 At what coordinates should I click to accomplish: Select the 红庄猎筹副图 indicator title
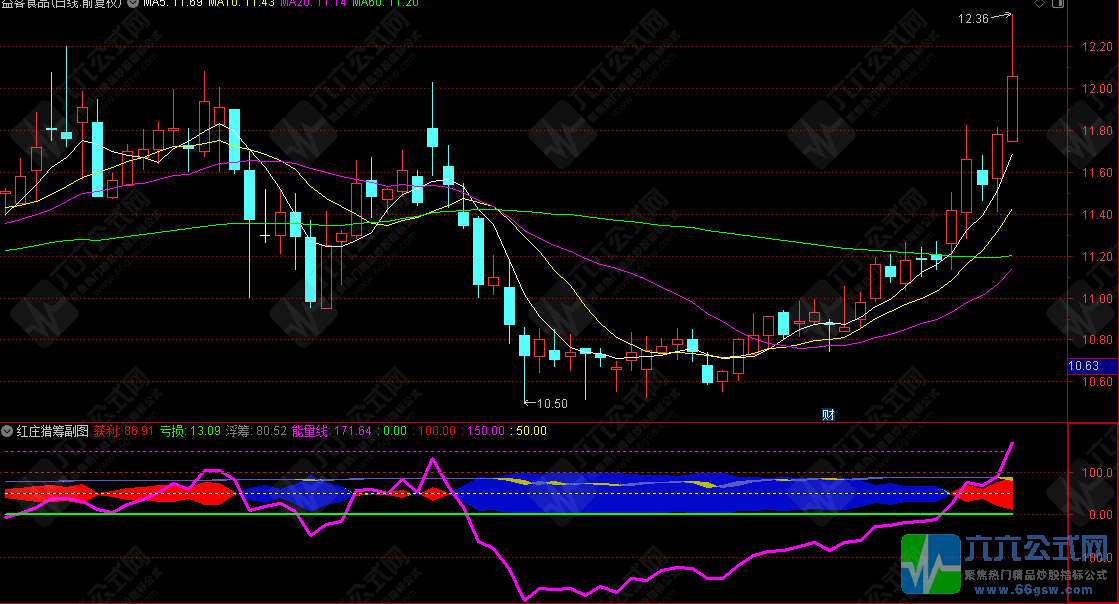pos(52,431)
